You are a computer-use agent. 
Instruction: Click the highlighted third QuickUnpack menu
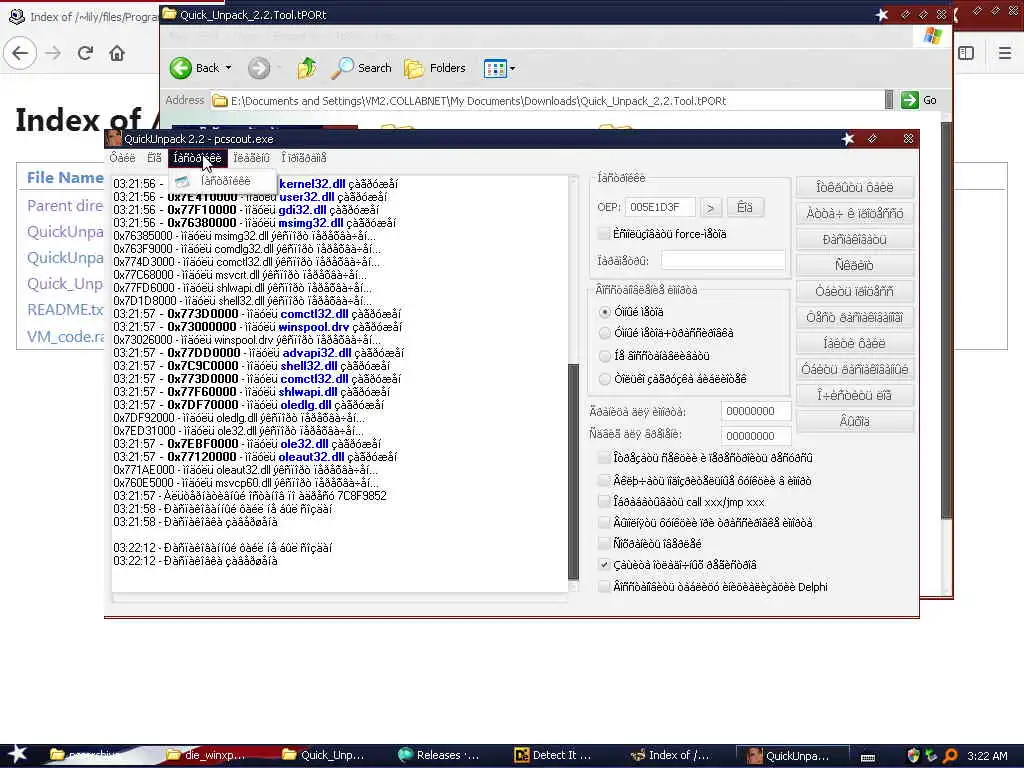197,158
